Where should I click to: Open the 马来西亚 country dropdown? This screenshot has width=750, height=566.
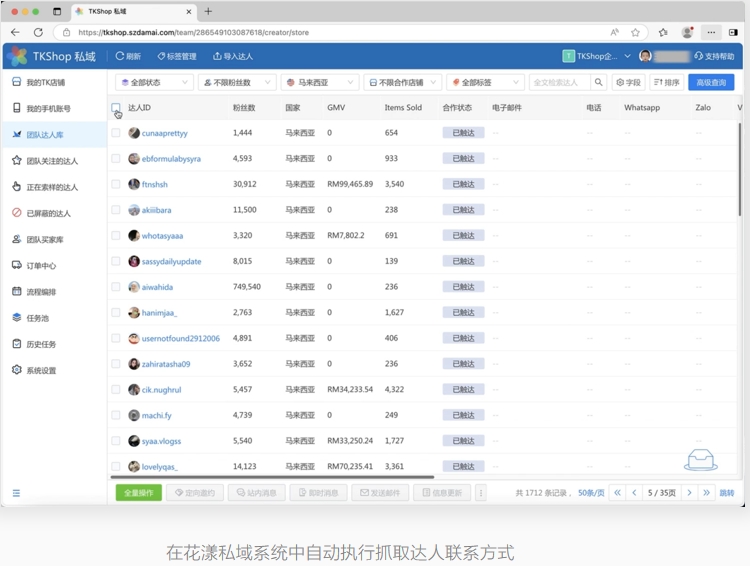pyautogui.click(x=320, y=82)
